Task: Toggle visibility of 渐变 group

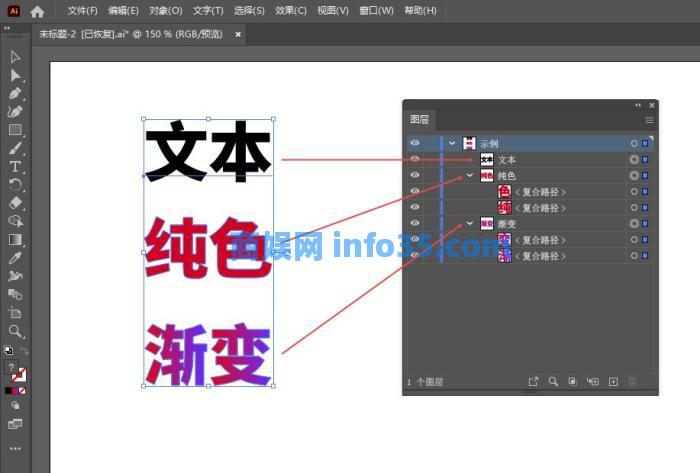Action: [x=415, y=223]
